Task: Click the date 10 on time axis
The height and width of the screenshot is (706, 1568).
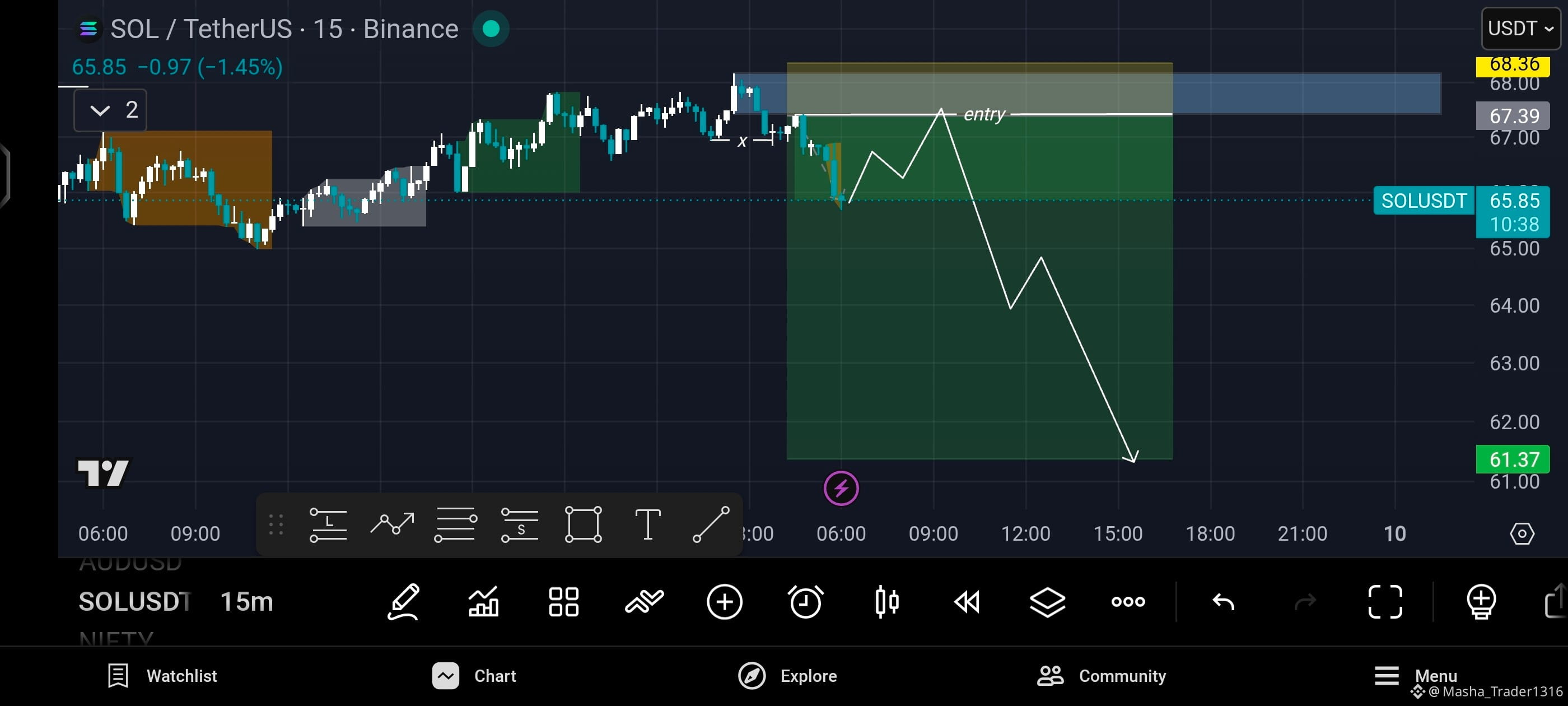Action: [1394, 533]
